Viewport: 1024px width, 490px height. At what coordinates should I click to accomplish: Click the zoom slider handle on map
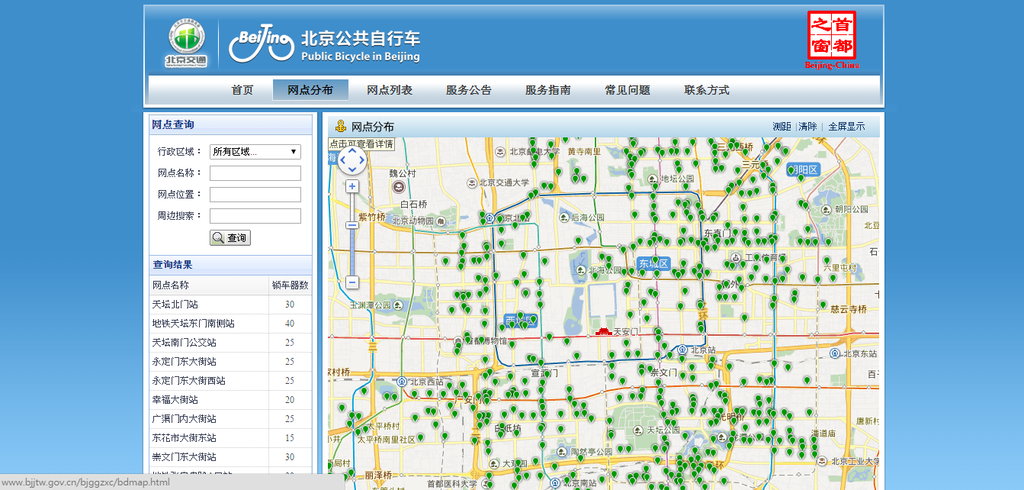coord(352,225)
